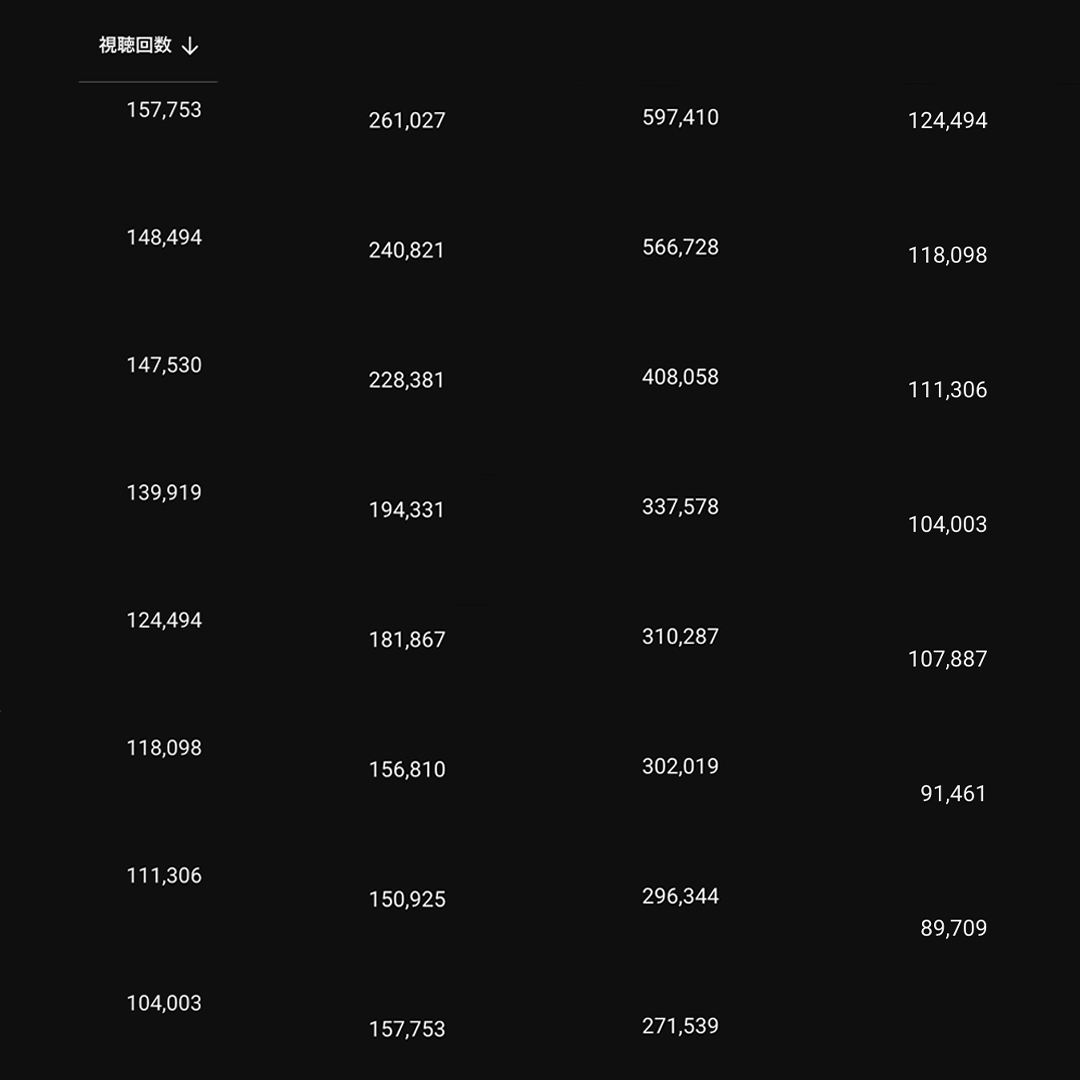Screen dimensions: 1080x1080
Task: Select the 157,753 value in first column
Action: tap(164, 110)
